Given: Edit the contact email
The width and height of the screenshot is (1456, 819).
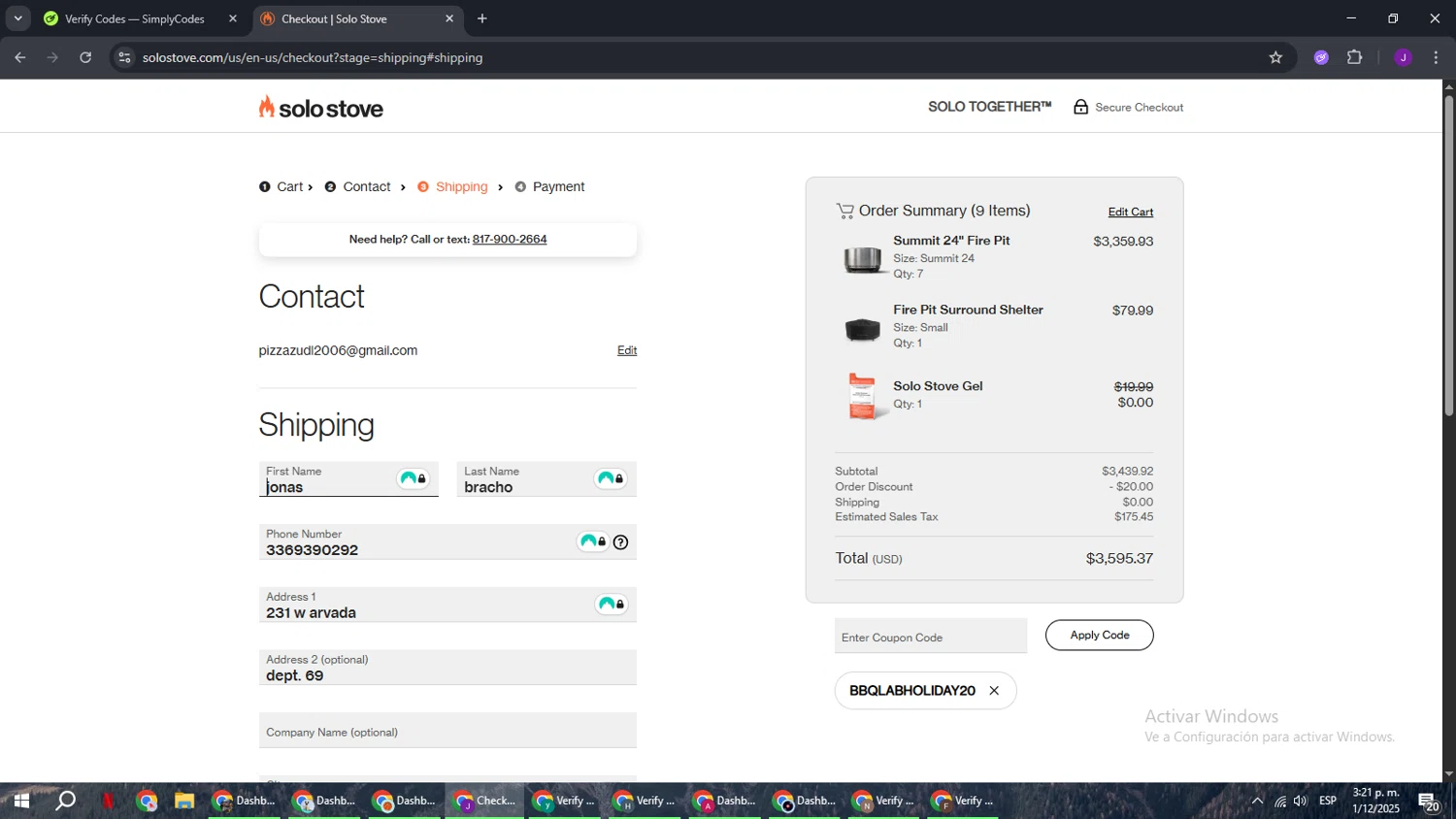Looking at the screenshot, I should (x=627, y=350).
